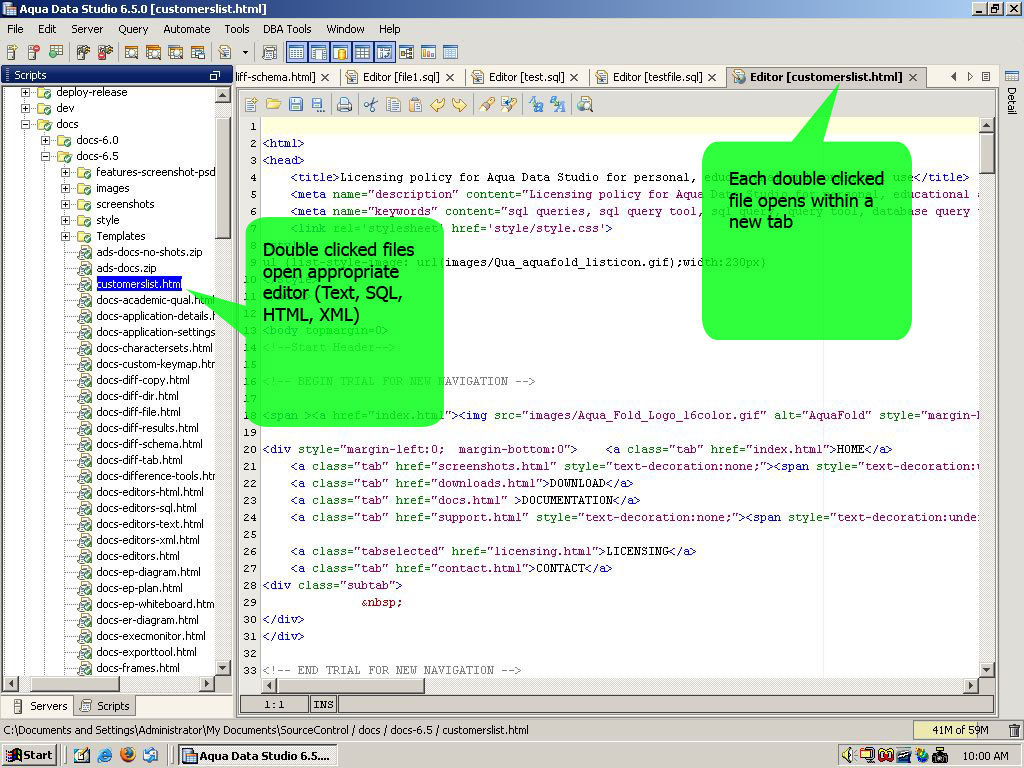Open Internet Explorer from quick launch

coord(104,756)
